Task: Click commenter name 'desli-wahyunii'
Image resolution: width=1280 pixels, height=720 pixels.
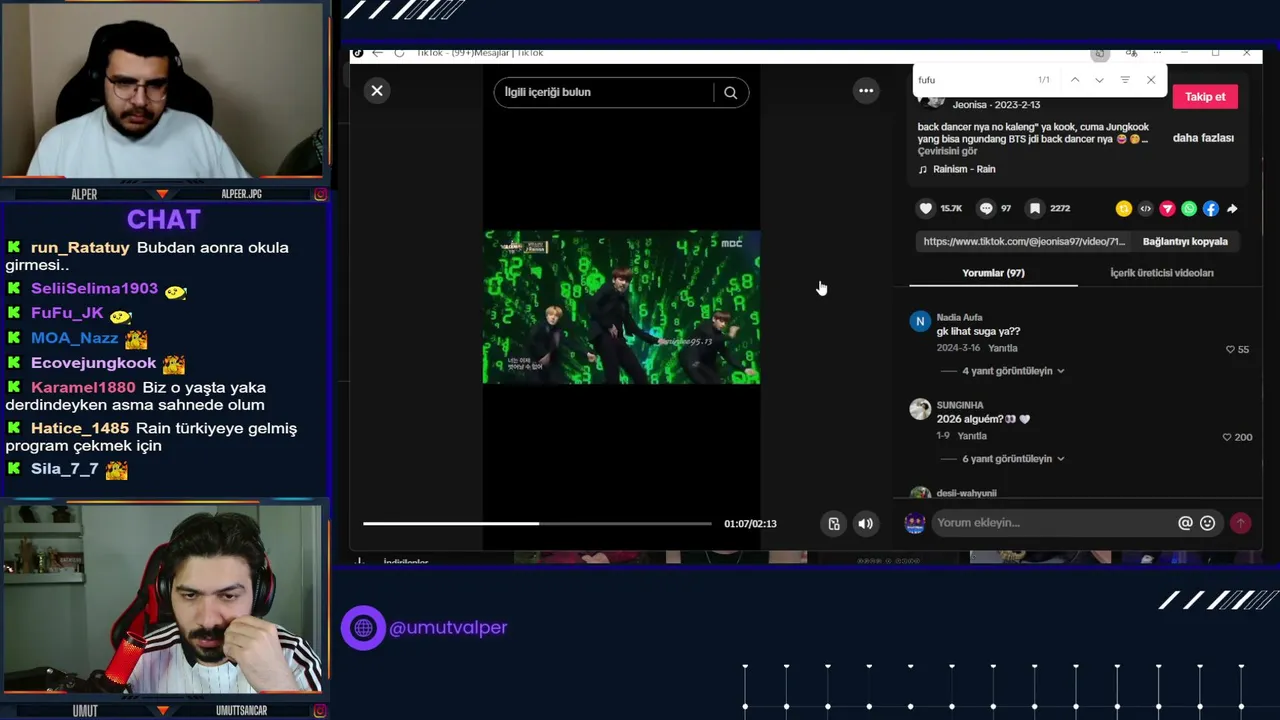Action: pyautogui.click(x=966, y=493)
